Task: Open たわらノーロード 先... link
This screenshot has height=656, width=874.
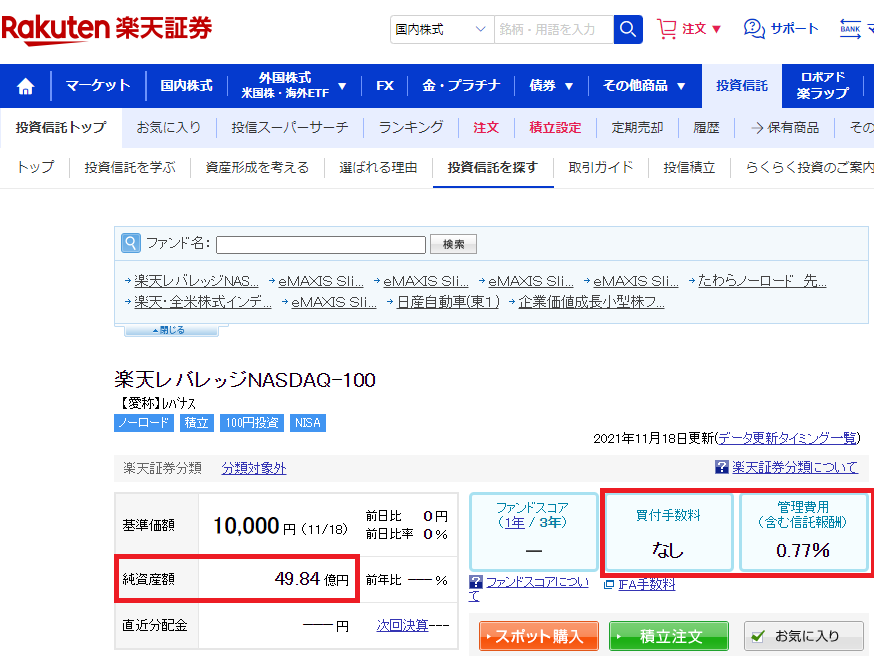Action: point(762,281)
